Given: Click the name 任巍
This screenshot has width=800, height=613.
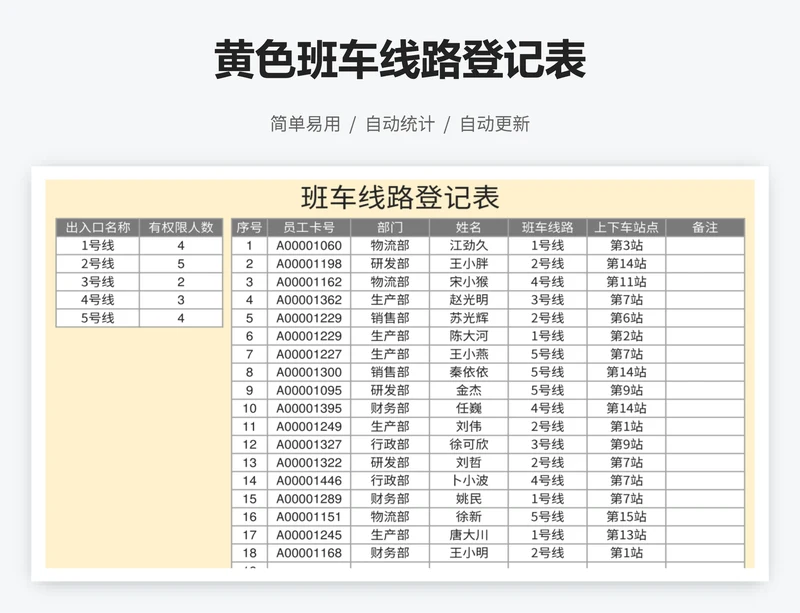Looking at the screenshot, I should coord(469,408).
